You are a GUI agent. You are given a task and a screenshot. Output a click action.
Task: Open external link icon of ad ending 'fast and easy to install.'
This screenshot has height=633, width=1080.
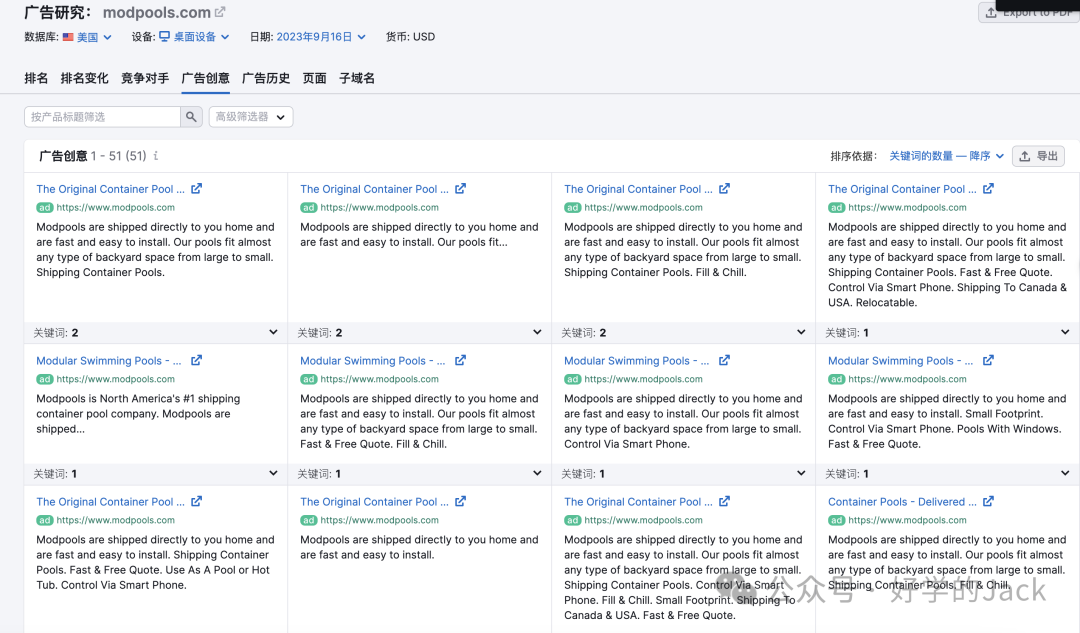[x=460, y=501]
